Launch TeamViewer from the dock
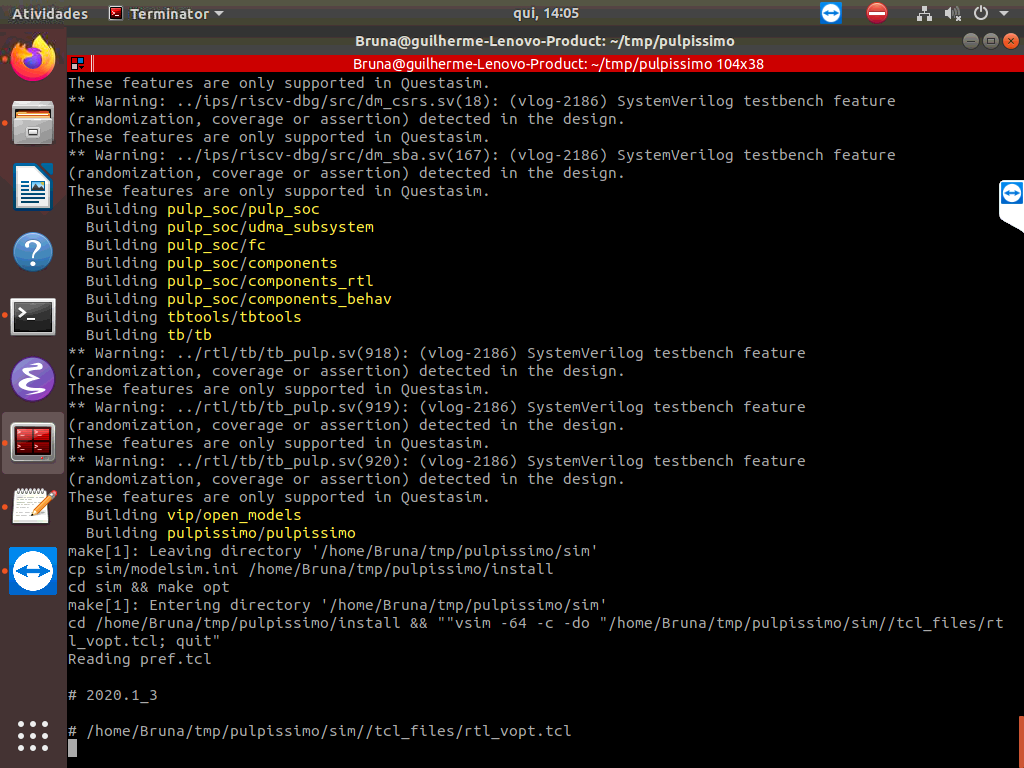The height and width of the screenshot is (768, 1024). point(33,571)
